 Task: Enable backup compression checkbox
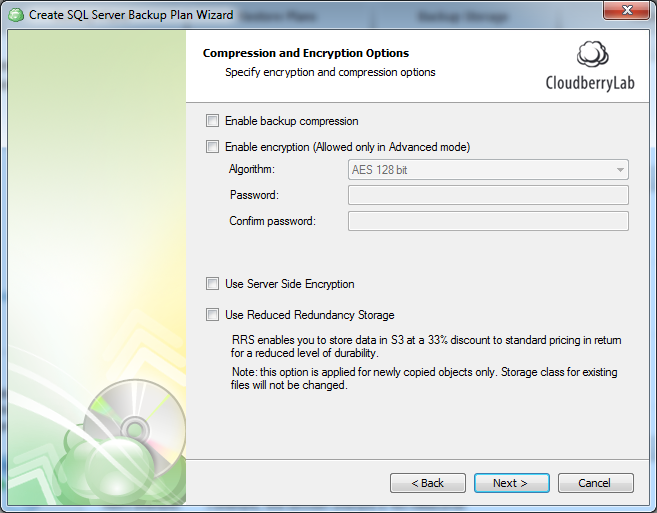pyautogui.click(x=212, y=121)
